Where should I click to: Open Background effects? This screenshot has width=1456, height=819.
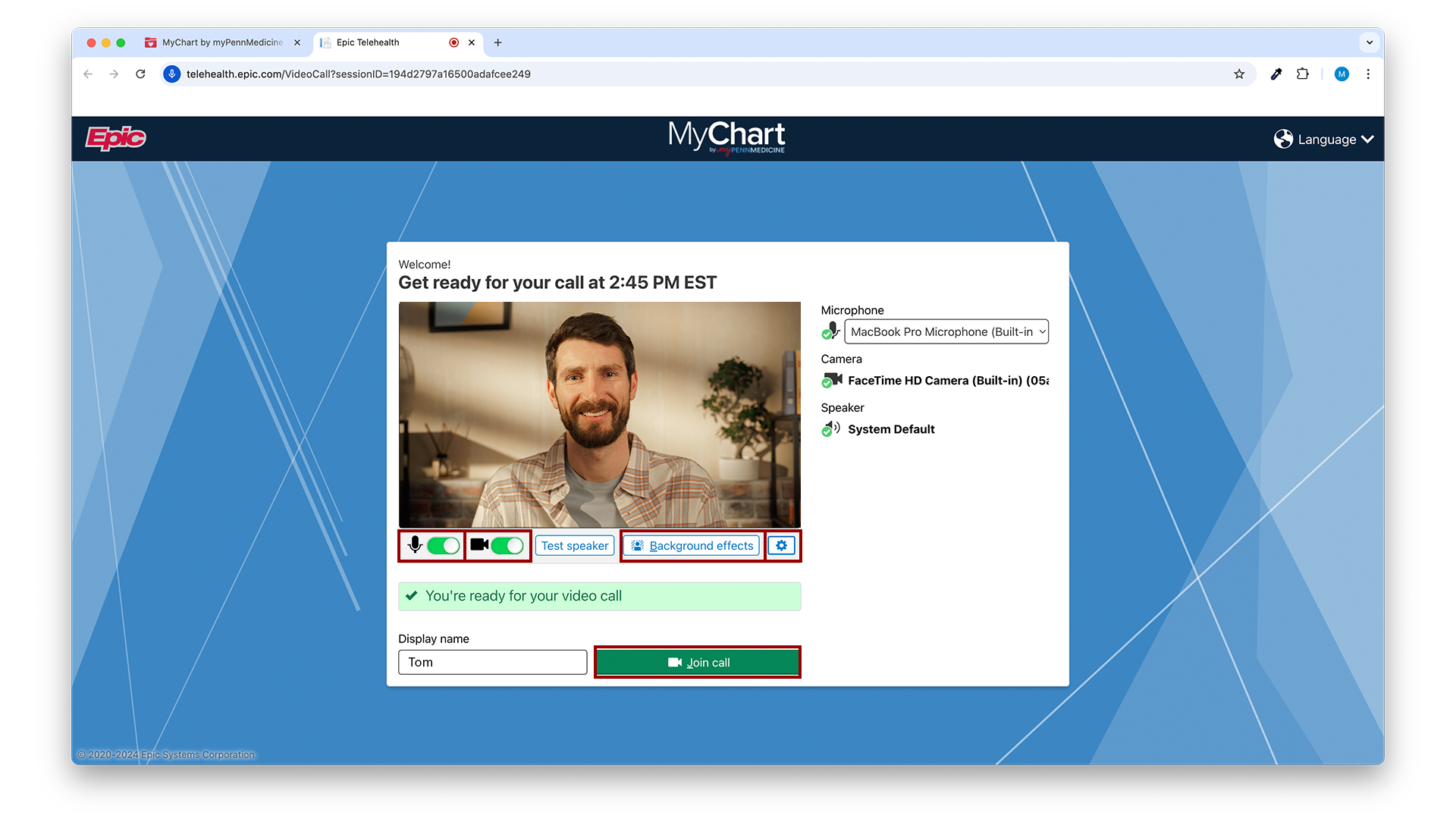[691, 545]
